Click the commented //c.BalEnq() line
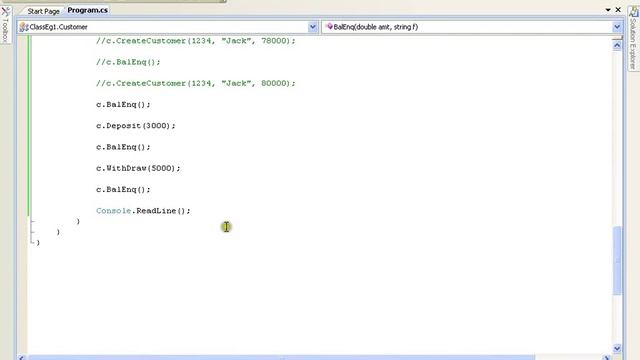 [128, 62]
